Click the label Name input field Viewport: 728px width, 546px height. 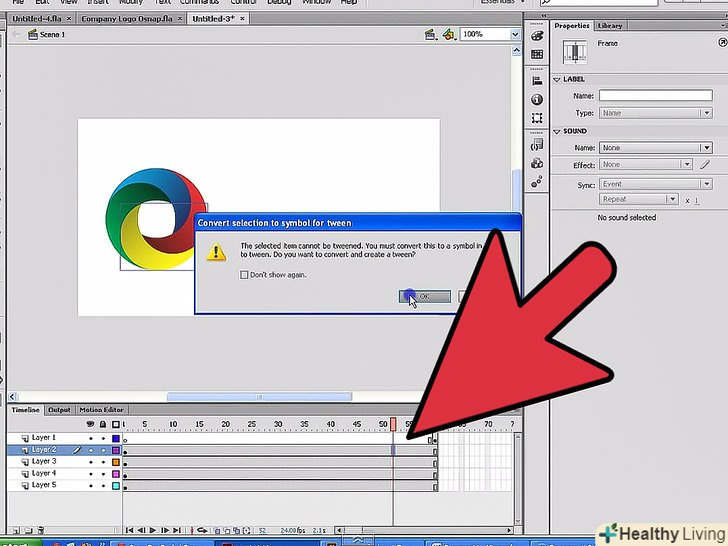[656, 96]
